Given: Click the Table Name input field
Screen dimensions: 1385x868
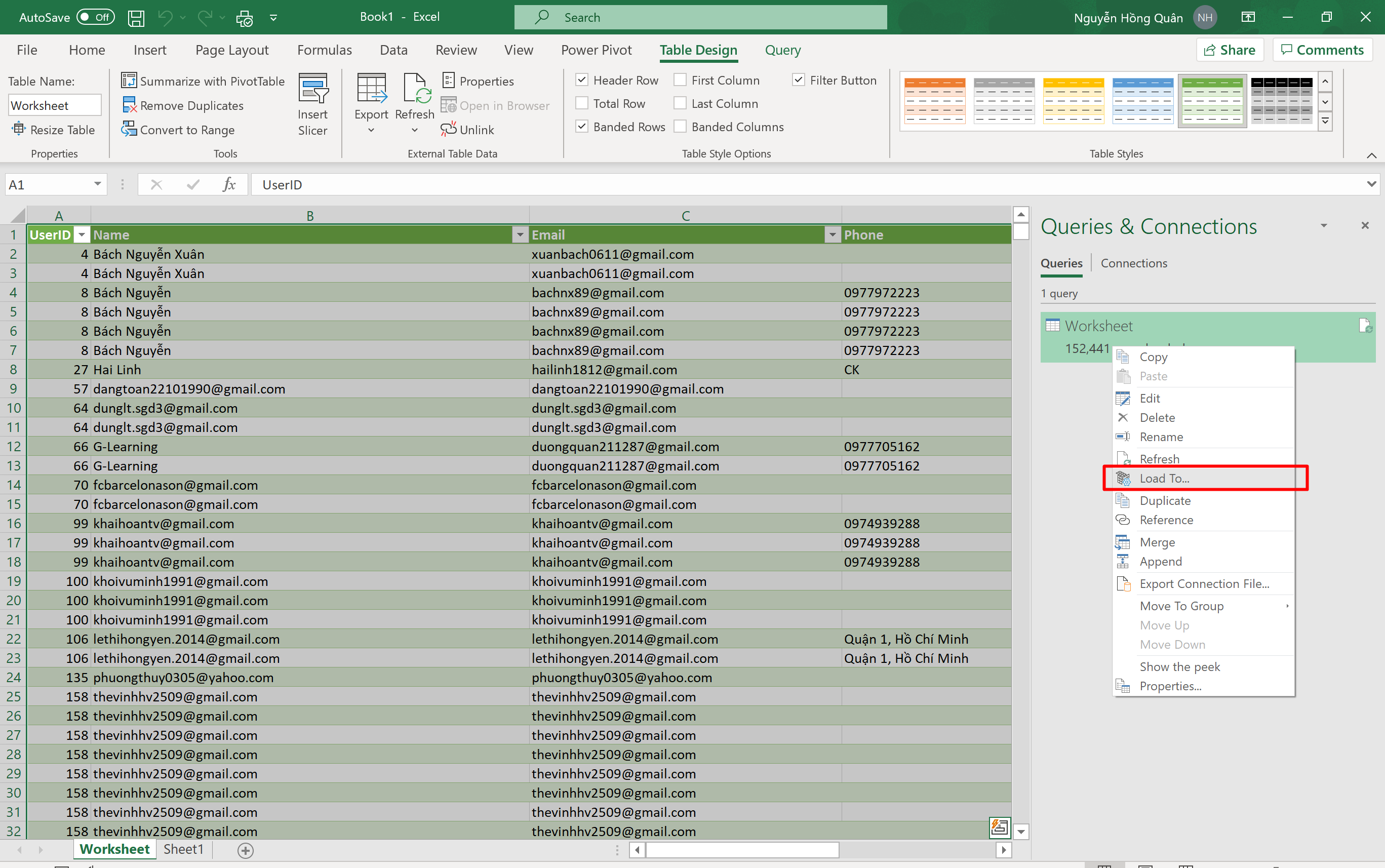Looking at the screenshot, I should pyautogui.click(x=55, y=106).
